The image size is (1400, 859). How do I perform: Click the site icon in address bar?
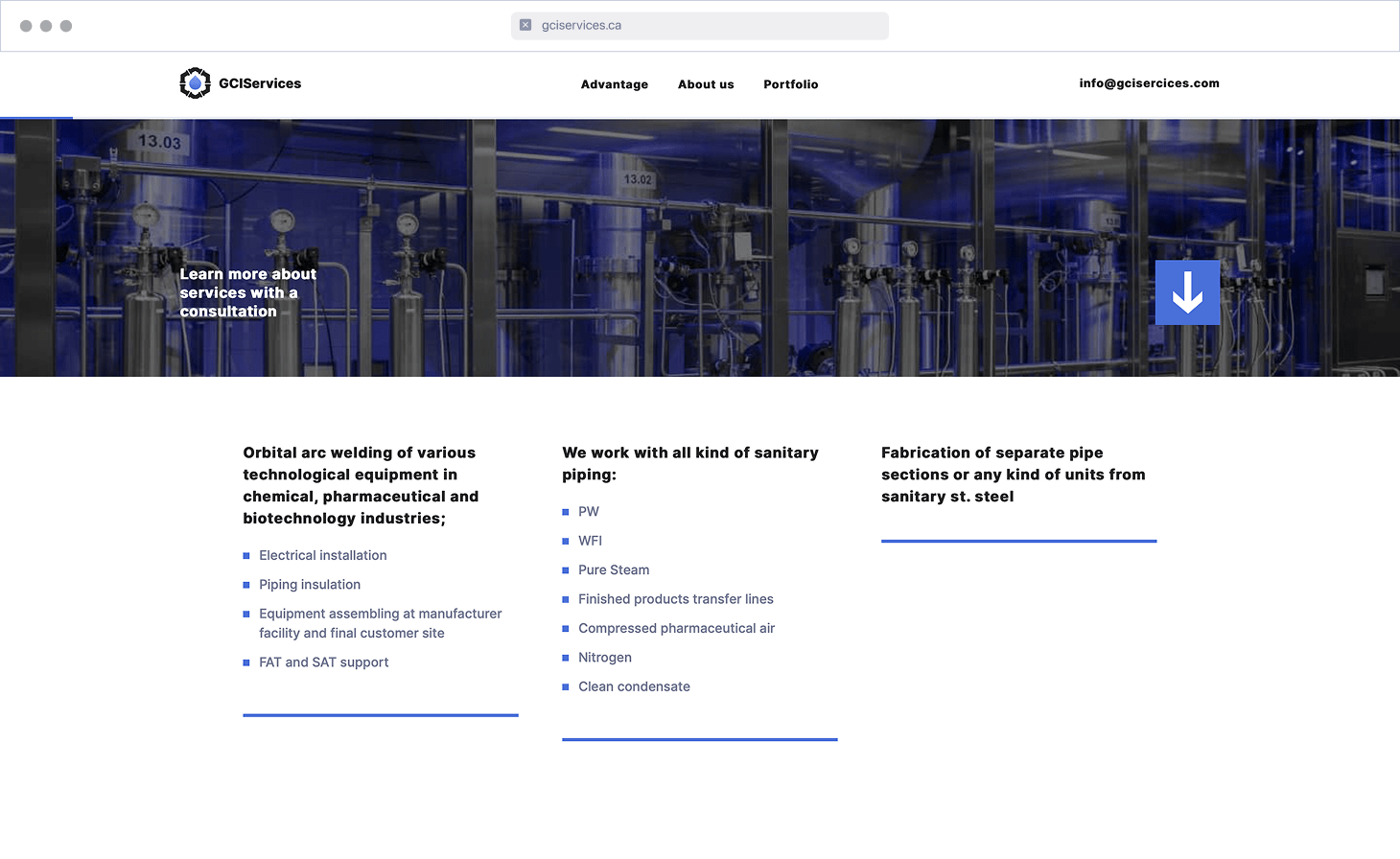[x=525, y=26]
